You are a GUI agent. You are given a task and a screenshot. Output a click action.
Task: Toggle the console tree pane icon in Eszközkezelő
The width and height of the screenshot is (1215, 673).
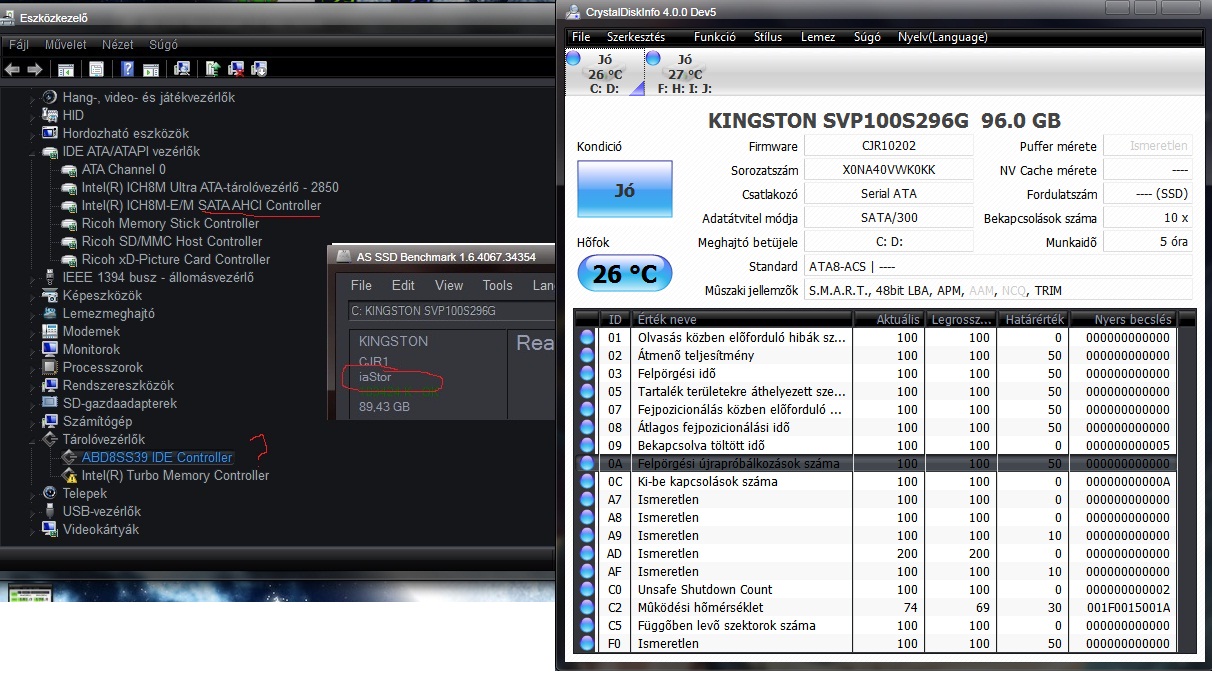pos(65,69)
